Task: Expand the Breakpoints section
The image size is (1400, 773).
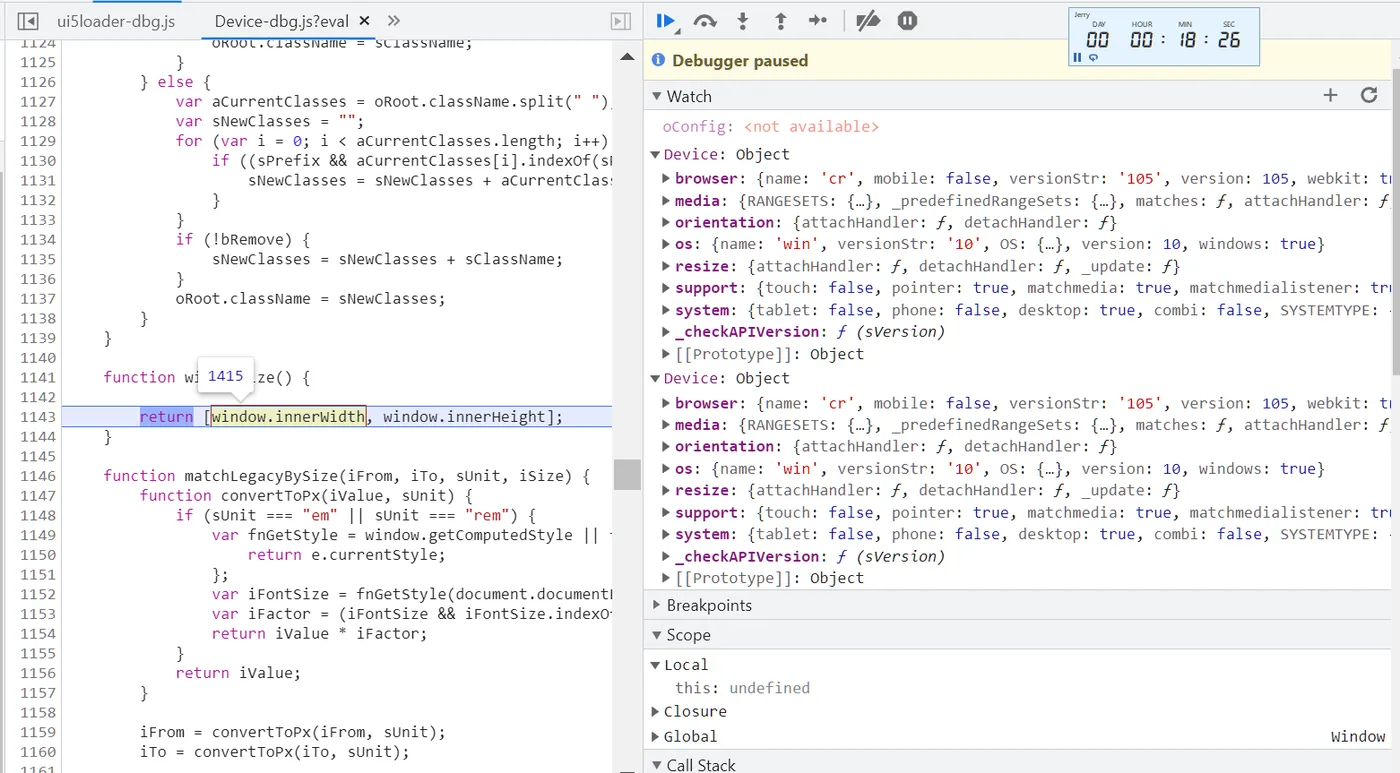Action: 657,605
